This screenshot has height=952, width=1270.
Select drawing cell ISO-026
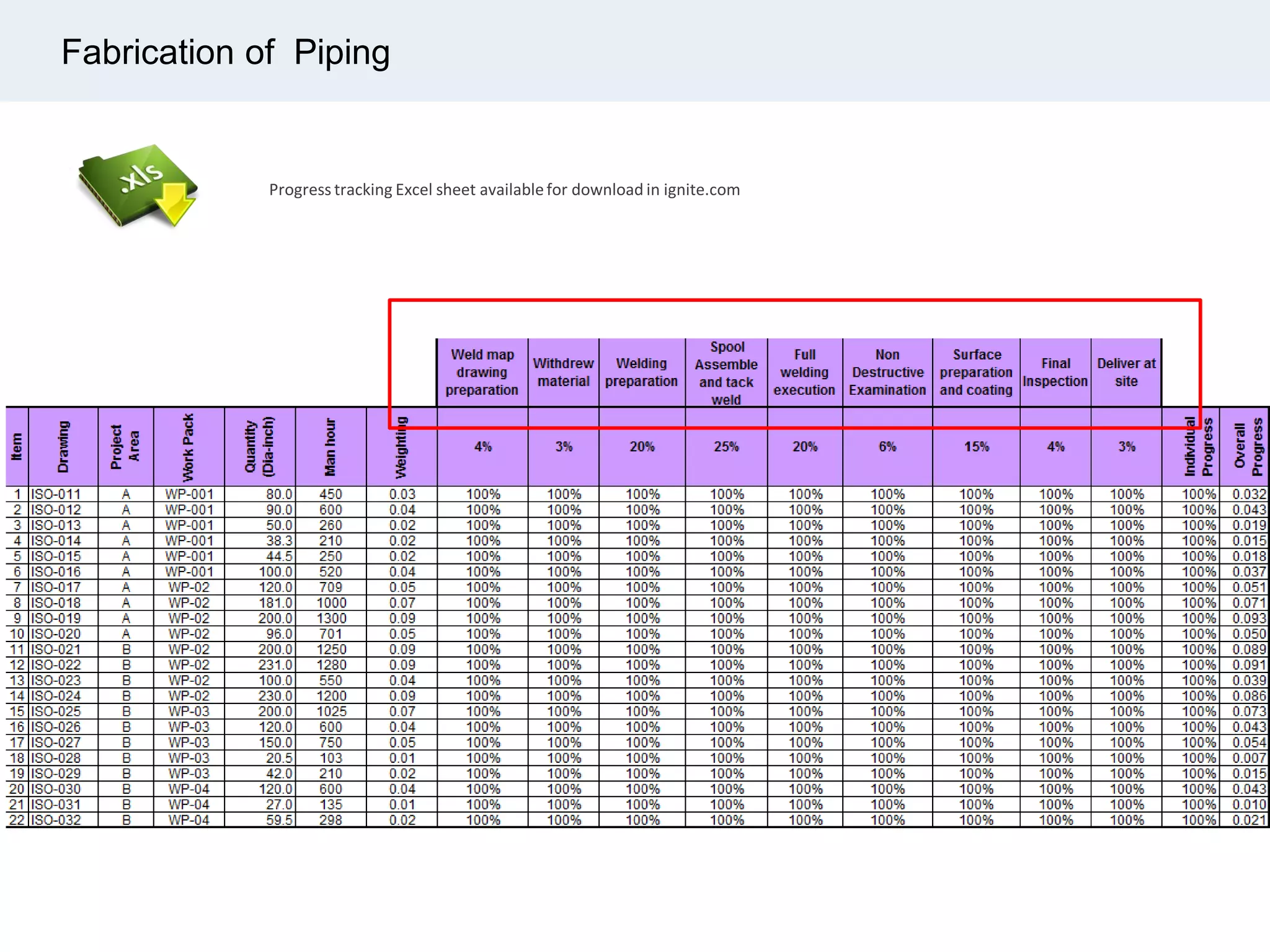click(63, 727)
